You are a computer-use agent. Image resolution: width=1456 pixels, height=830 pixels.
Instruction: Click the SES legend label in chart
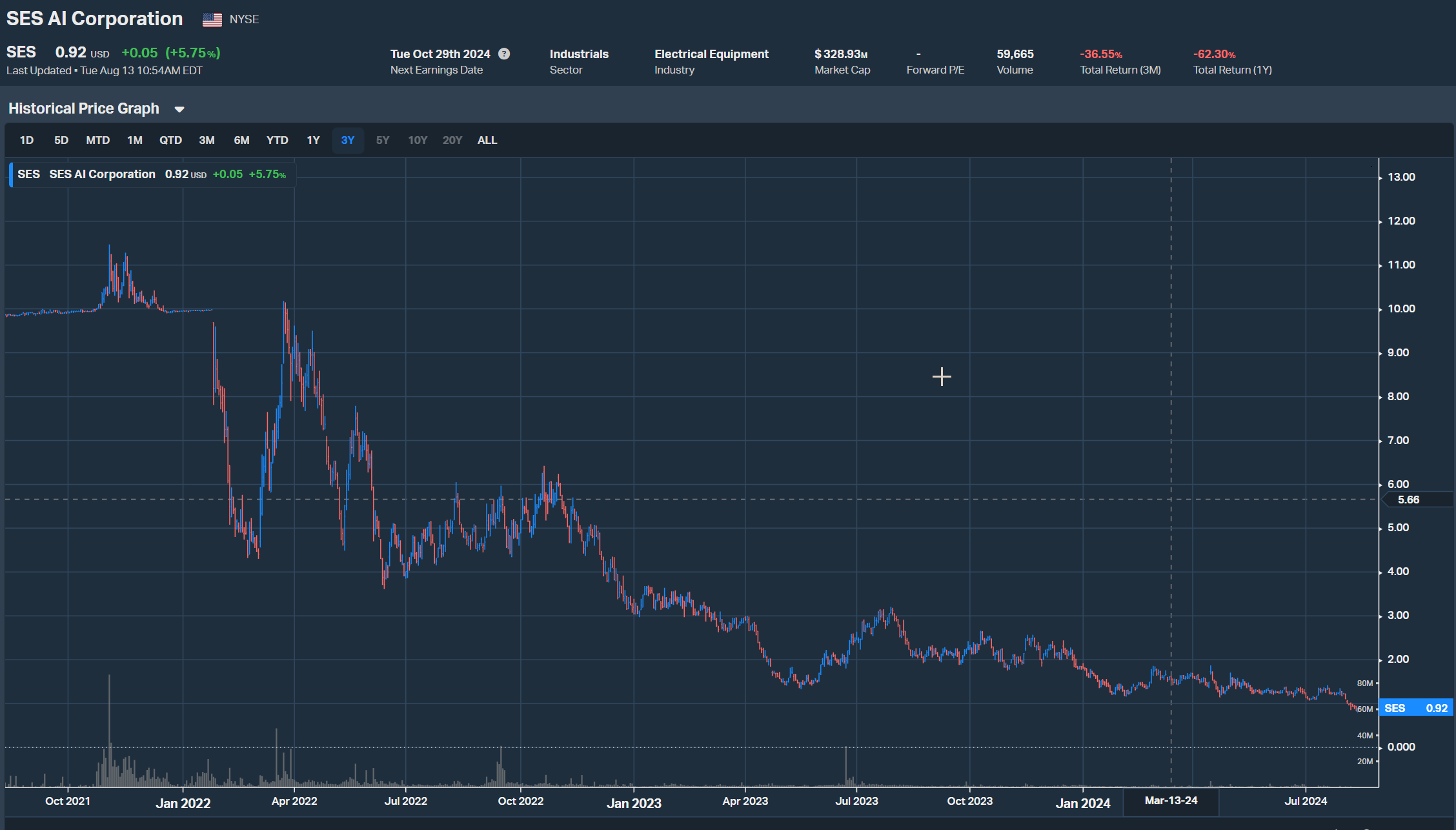[x=28, y=174]
